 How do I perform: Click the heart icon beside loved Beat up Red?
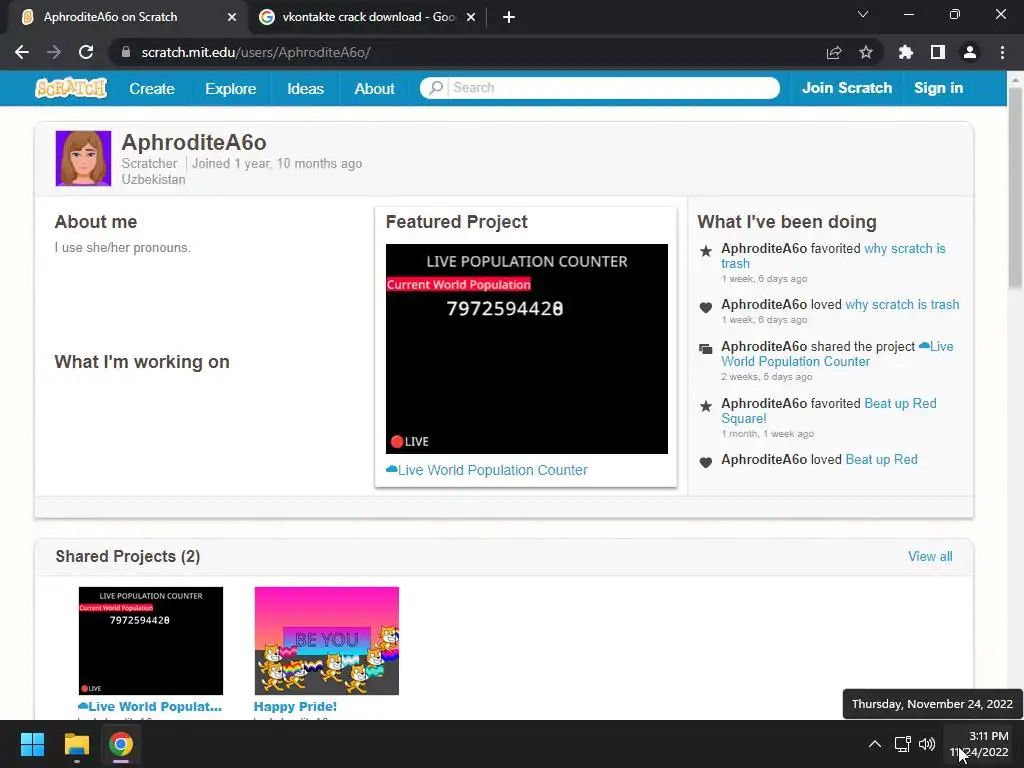(x=706, y=462)
